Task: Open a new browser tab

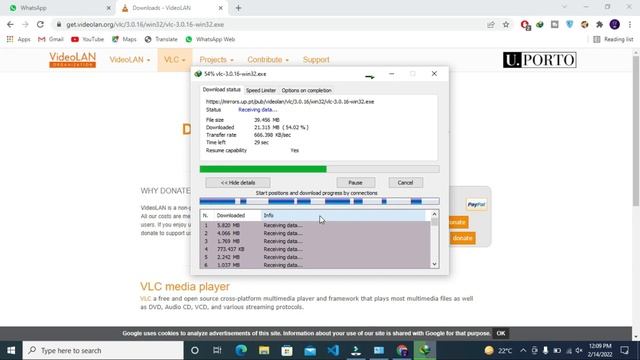Action: [x=238, y=8]
